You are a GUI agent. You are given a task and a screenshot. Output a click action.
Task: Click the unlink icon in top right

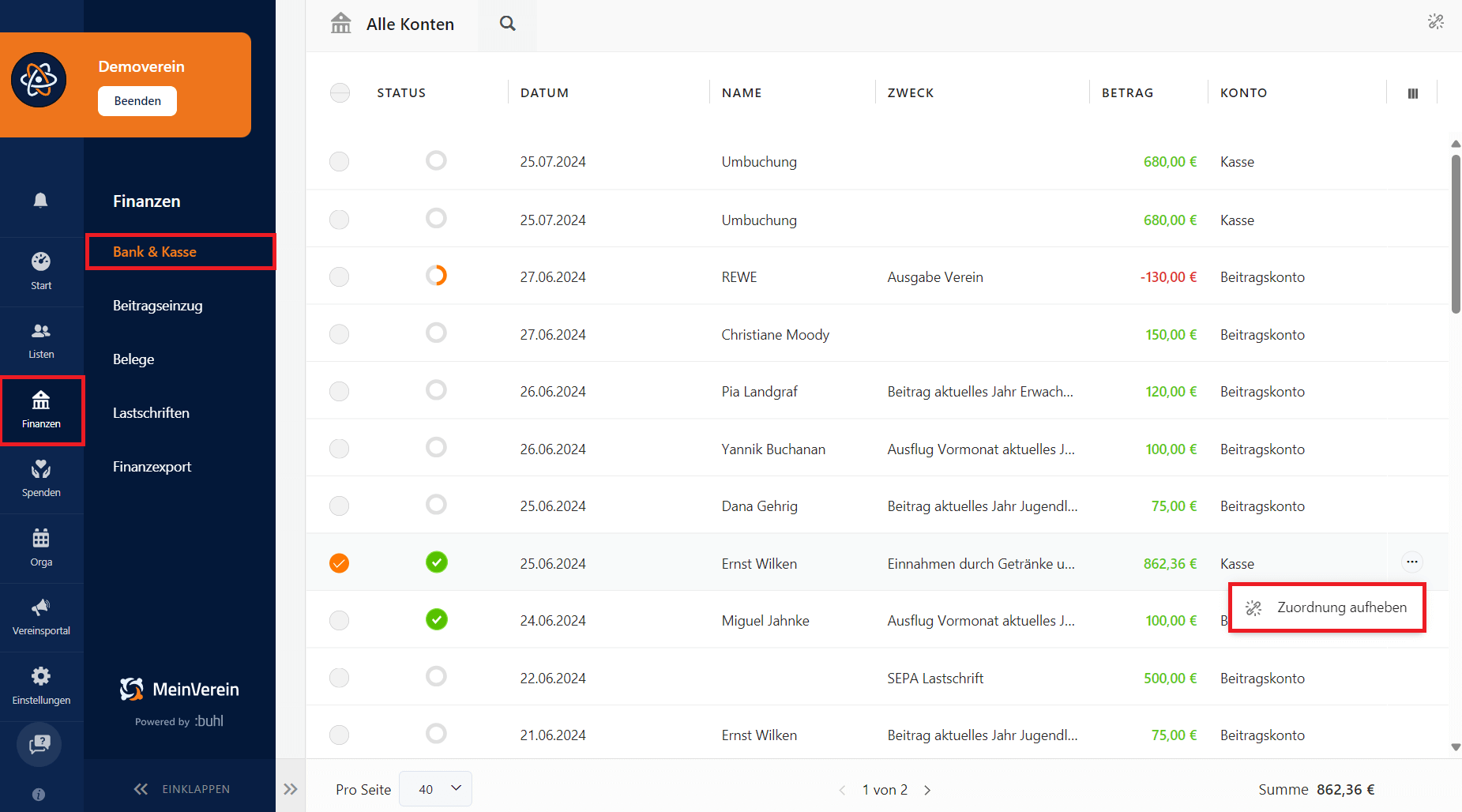pos(1436,22)
